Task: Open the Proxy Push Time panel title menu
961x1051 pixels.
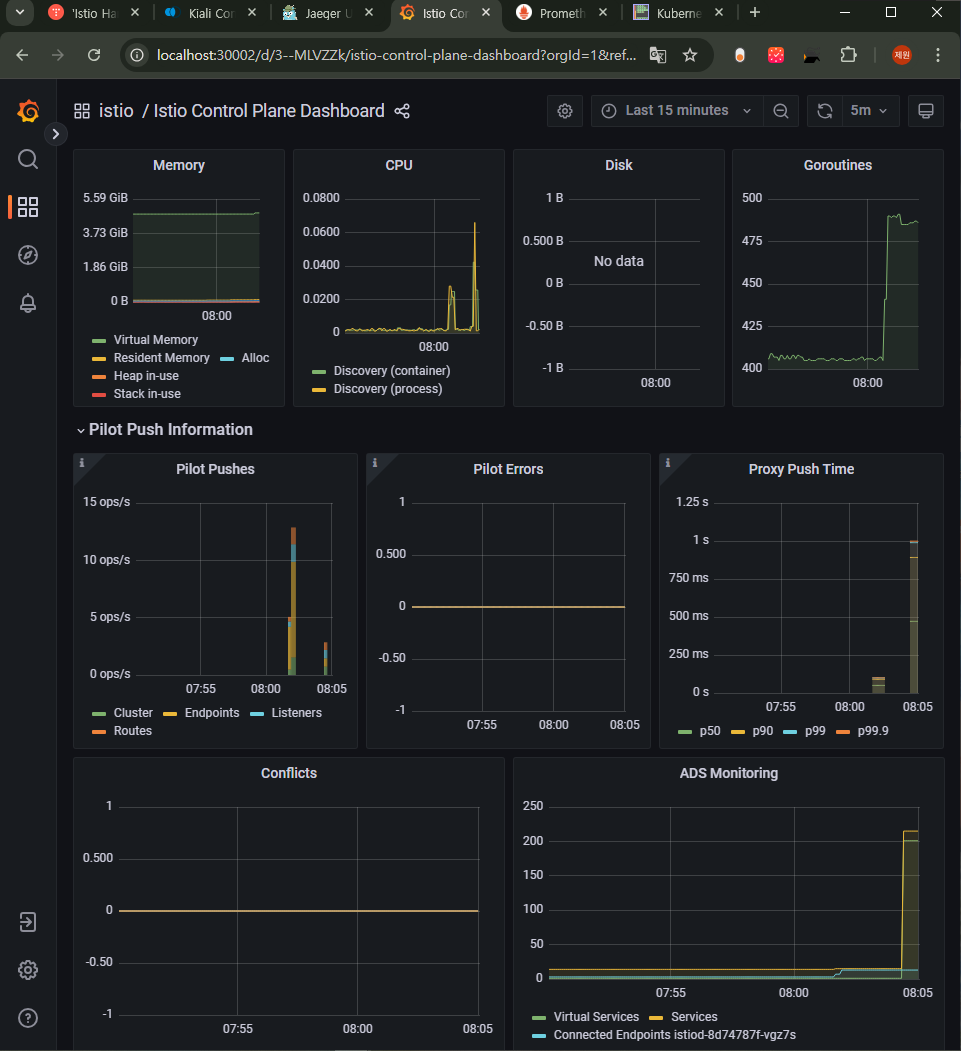Action: click(801, 469)
